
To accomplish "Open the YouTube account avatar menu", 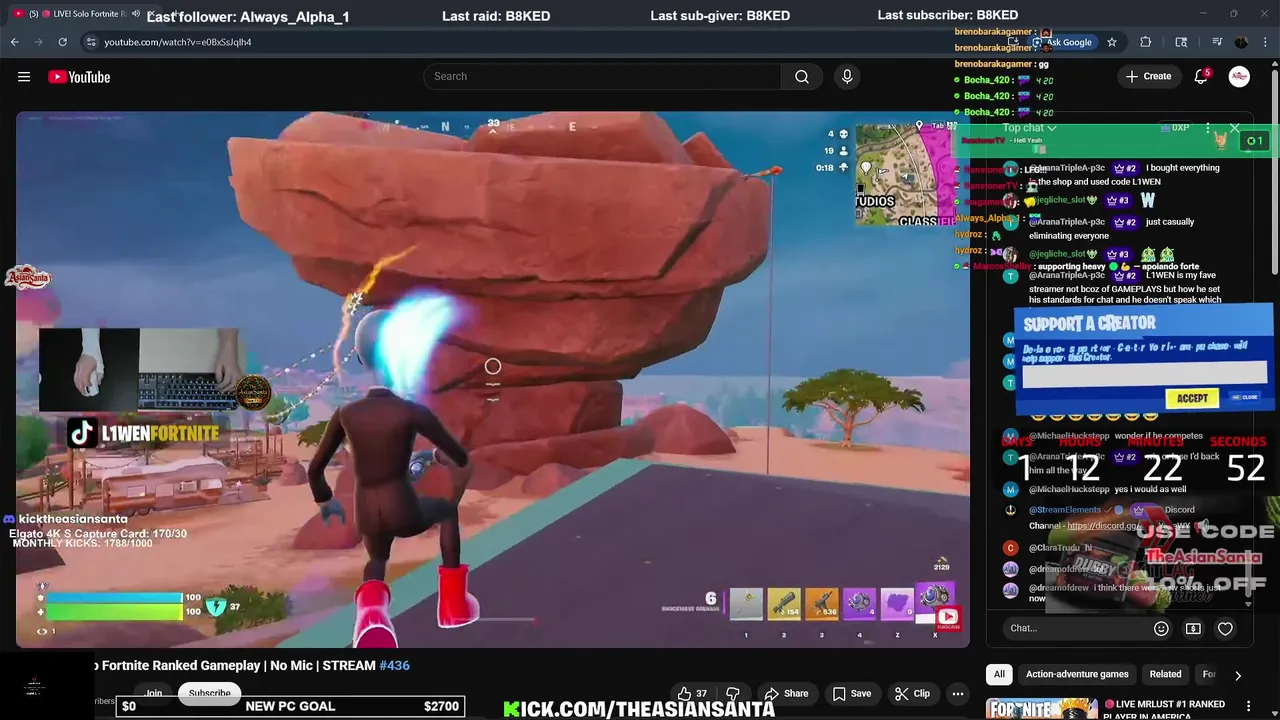I will tap(1239, 77).
